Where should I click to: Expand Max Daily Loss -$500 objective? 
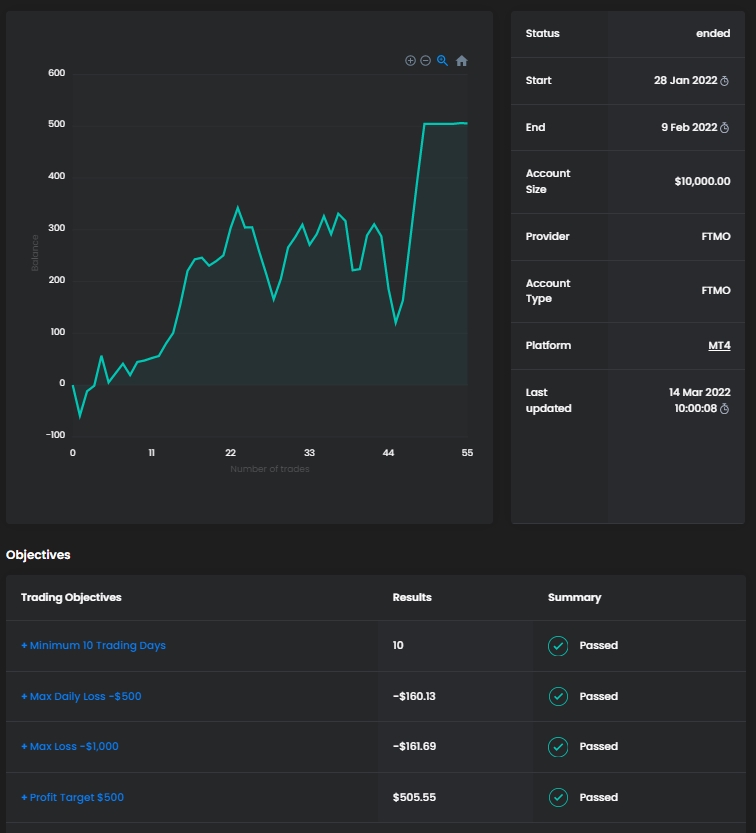coord(81,696)
